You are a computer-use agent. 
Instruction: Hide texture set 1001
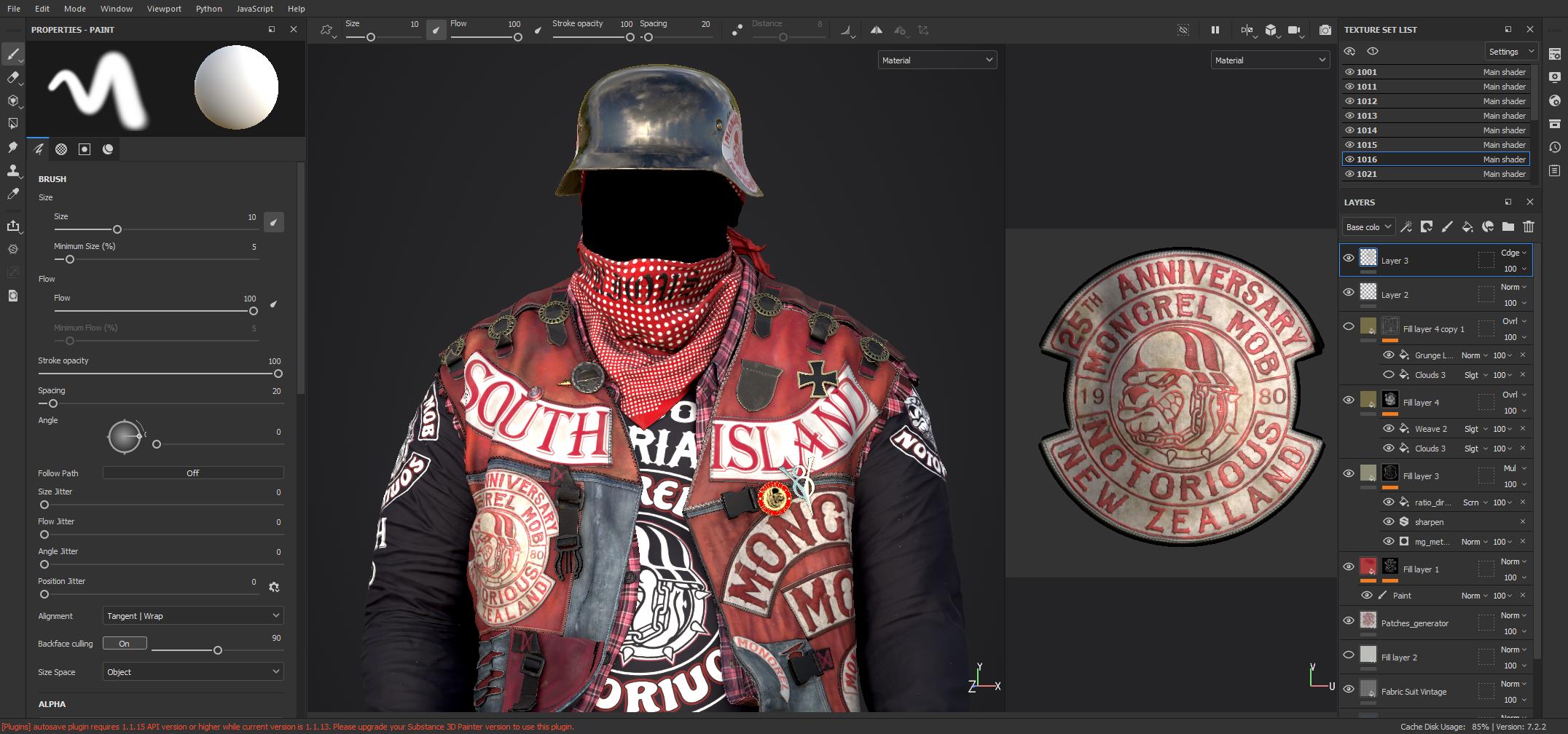[1349, 72]
